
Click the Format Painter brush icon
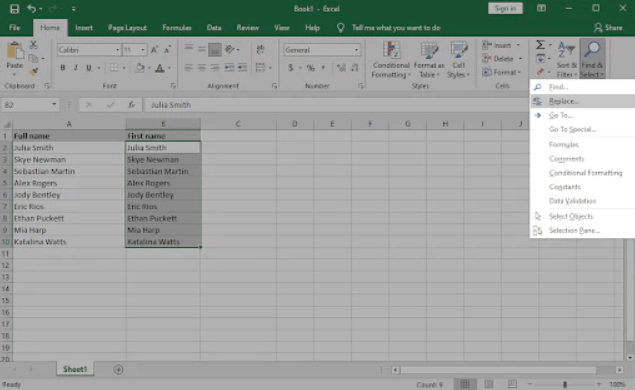point(34,72)
